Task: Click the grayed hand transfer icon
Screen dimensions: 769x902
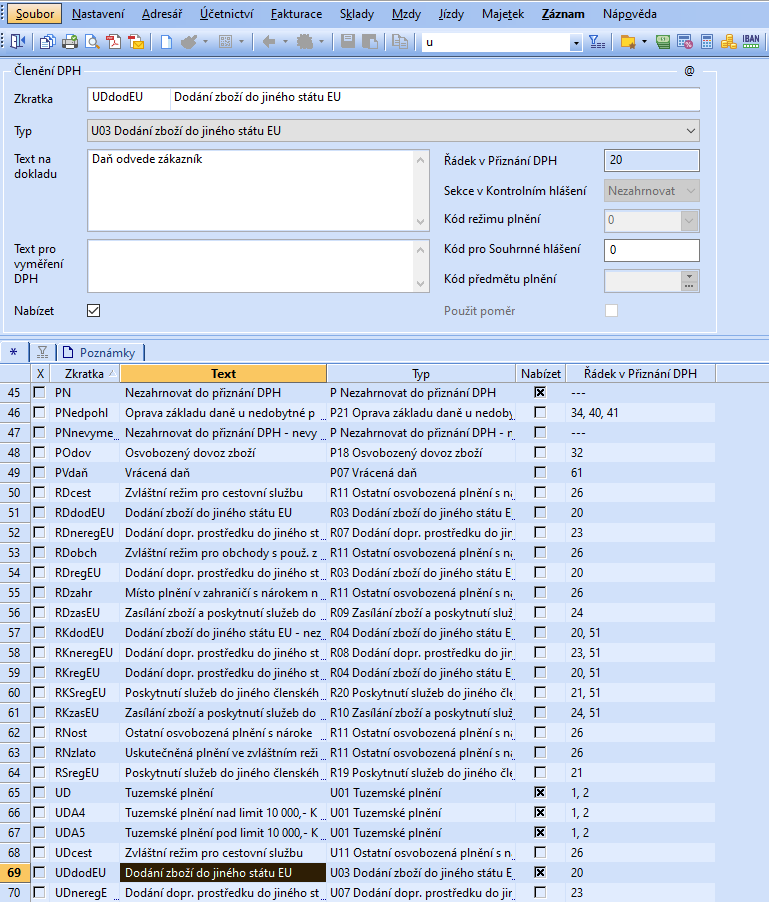Action: (x=189, y=41)
